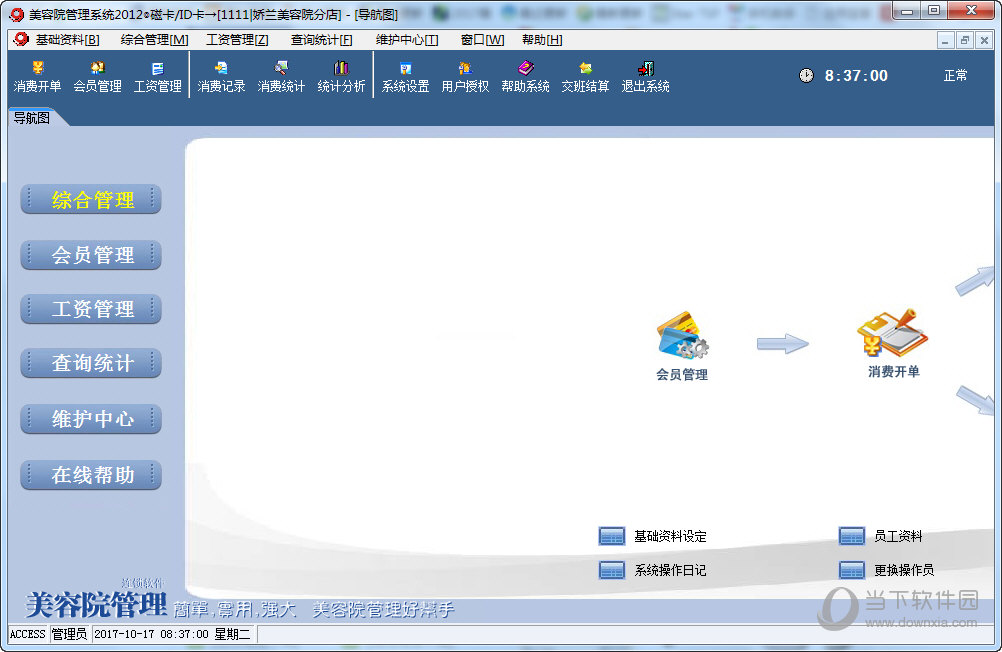Click 退出系统 toolbar icon
The height and width of the screenshot is (652, 1002).
pyautogui.click(x=645, y=77)
